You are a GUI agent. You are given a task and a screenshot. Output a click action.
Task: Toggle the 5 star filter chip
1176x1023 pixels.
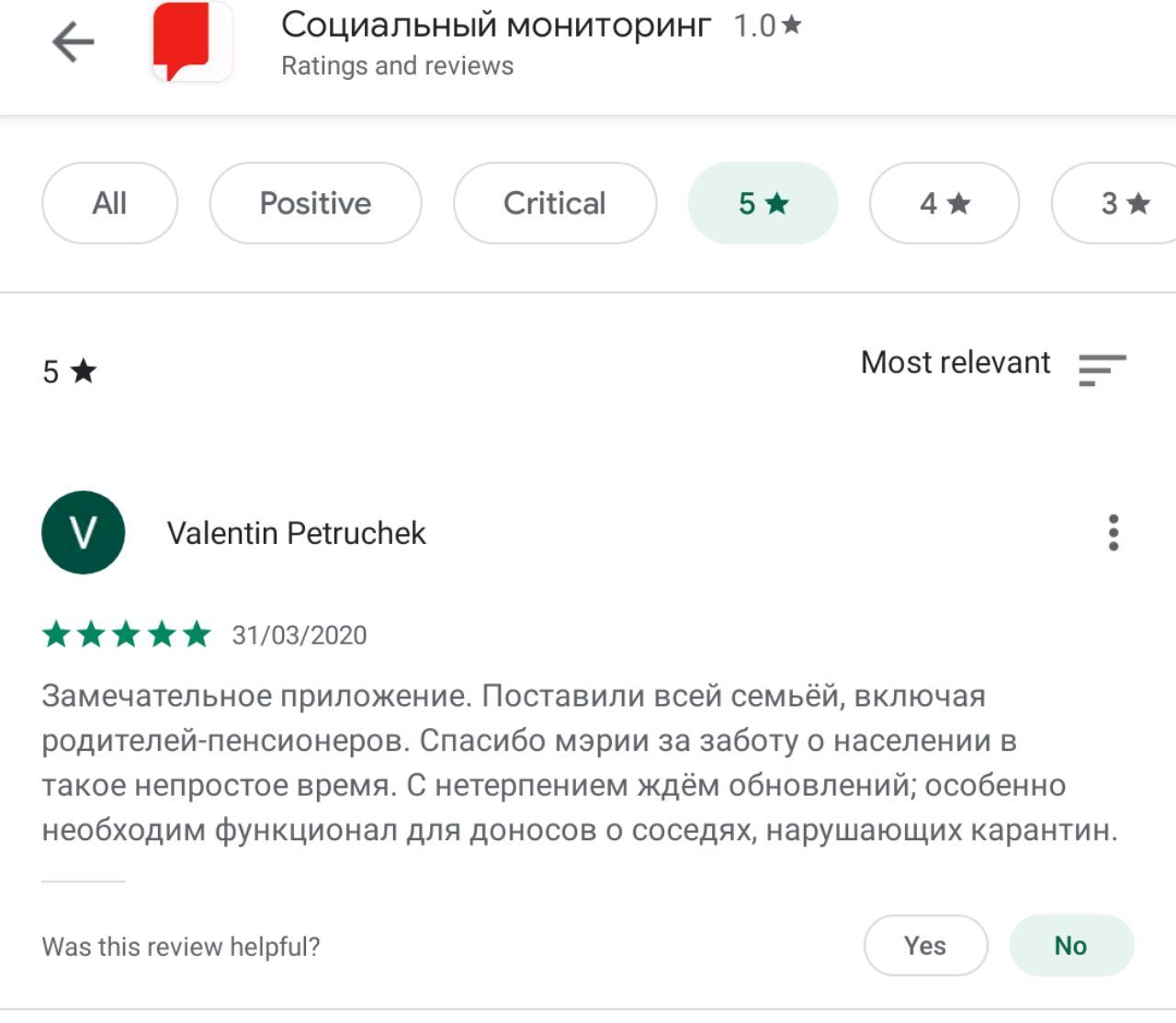763,203
